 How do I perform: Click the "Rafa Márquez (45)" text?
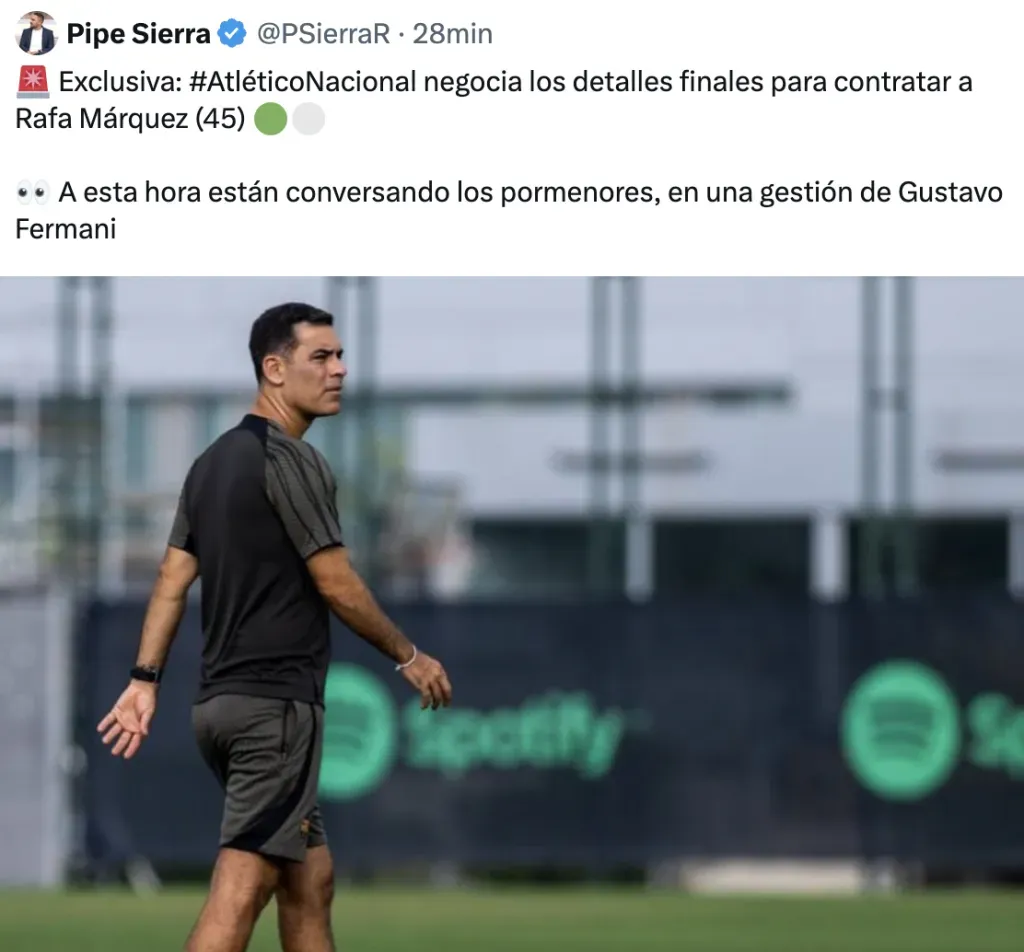click(x=130, y=119)
